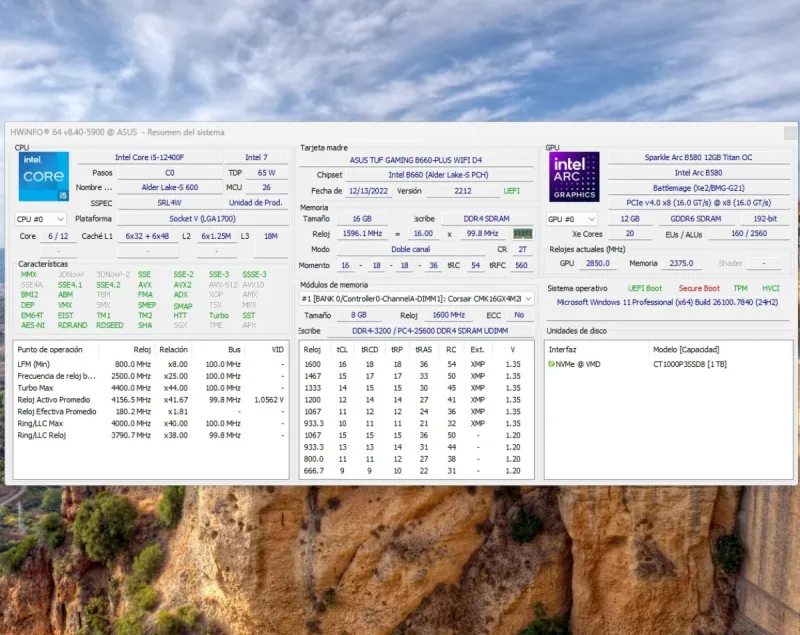The height and width of the screenshot is (635, 800).
Task: Click the Doble canal mode field
Action: click(411, 249)
